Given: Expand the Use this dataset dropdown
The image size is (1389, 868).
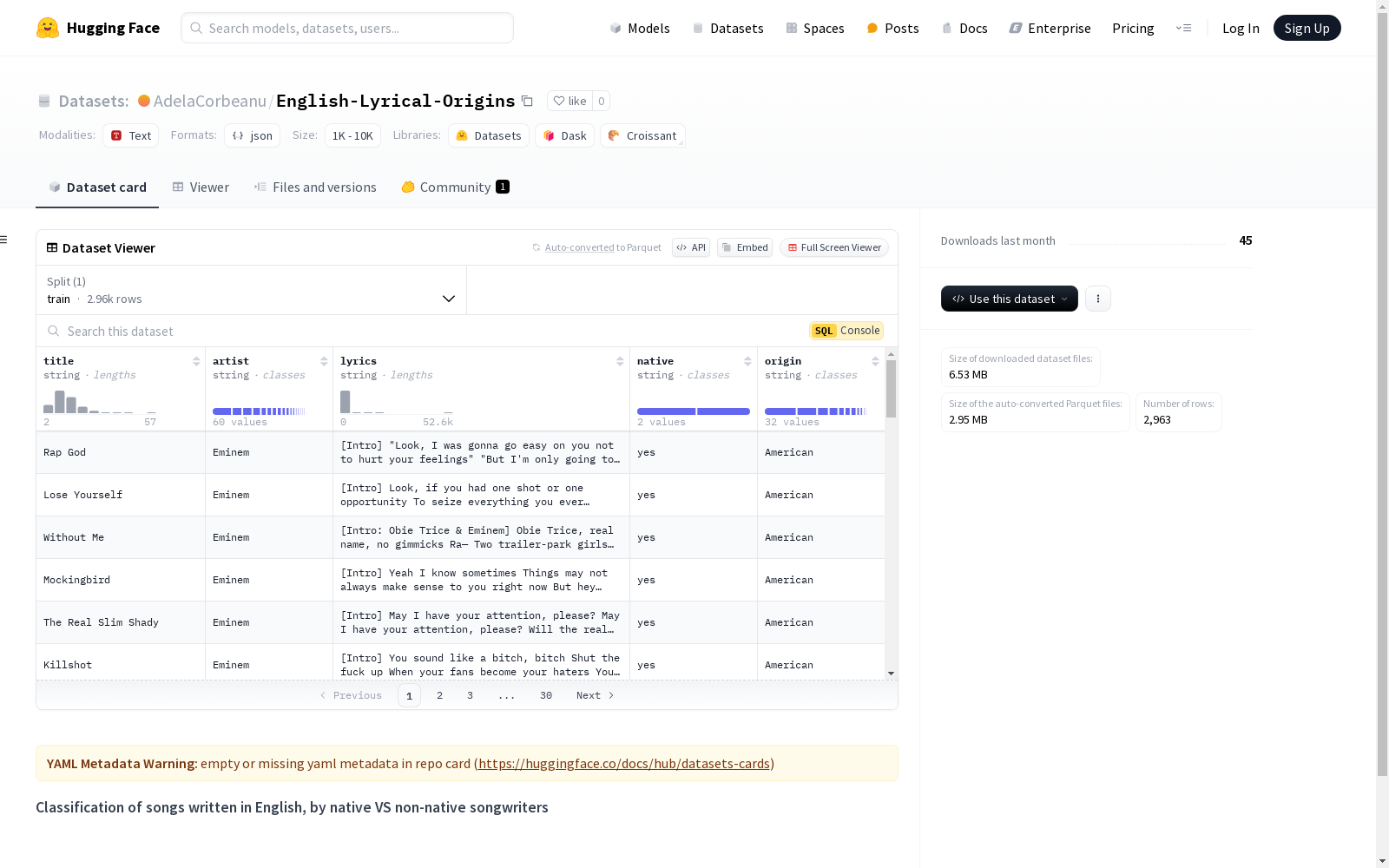Looking at the screenshot, I should pos(1010,299).
